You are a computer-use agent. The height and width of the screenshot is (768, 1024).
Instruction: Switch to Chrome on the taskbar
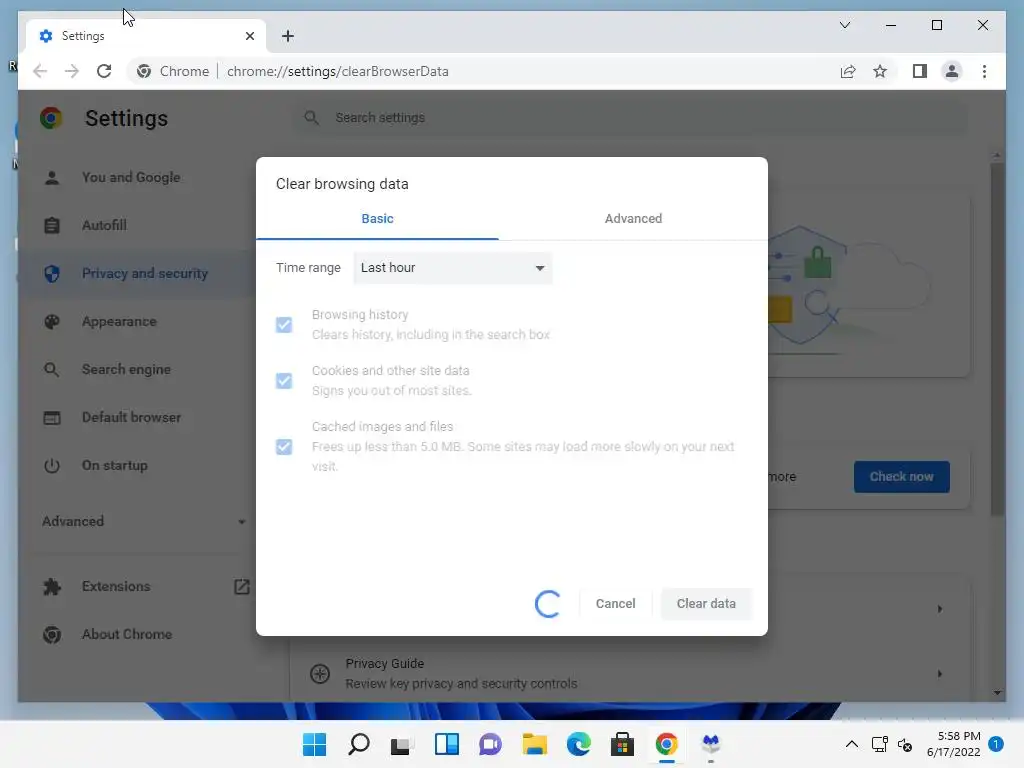666,744
